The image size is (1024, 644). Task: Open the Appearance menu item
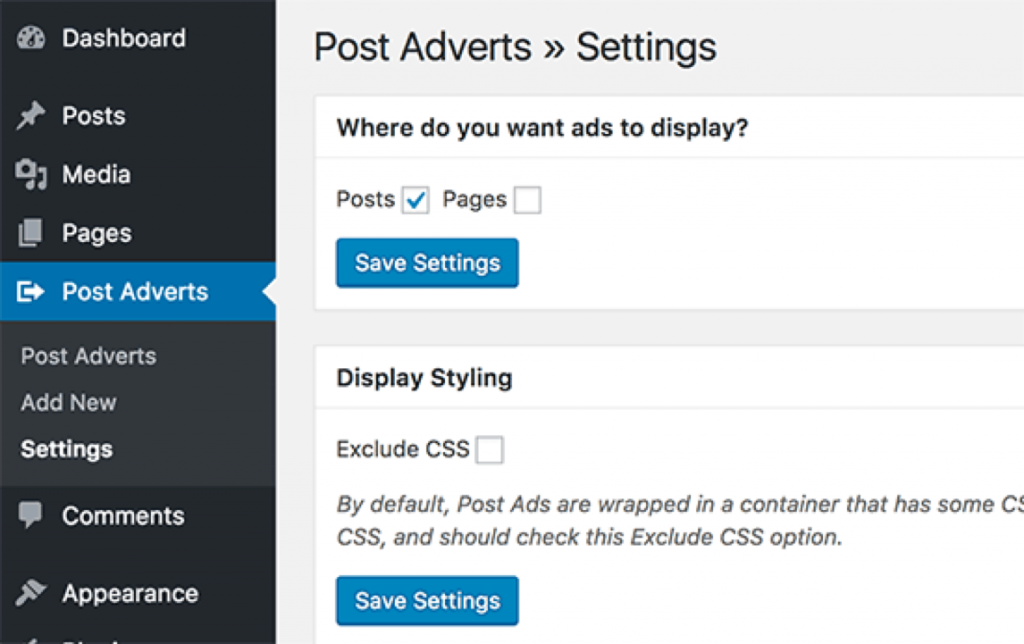pos(138,593)
